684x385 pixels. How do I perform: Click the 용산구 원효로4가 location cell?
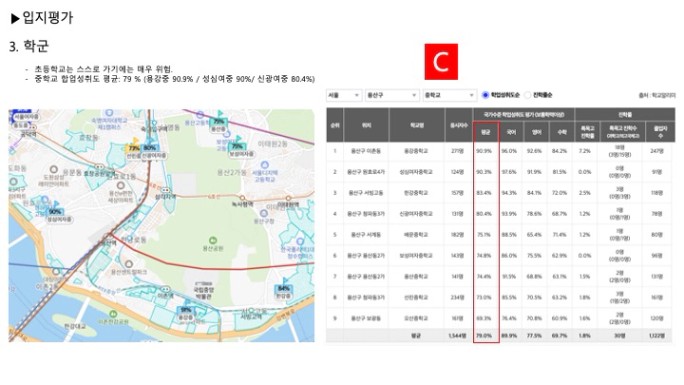366,172
